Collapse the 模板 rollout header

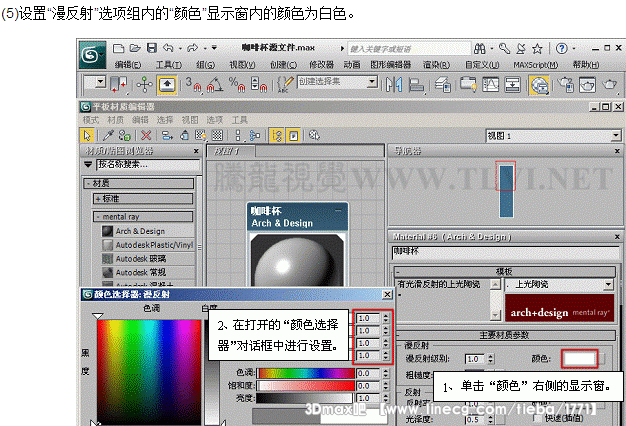pyautogui.click(x=505, y=271)
